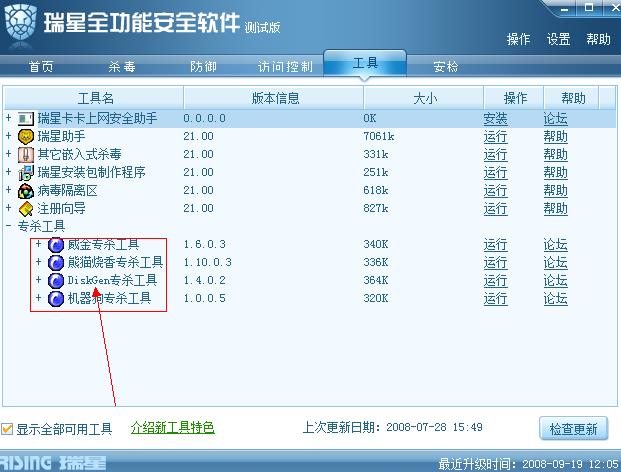Expand the 威金专杀工具 row
Image resolution: width=621 pixels, height=472 pixels.
pyautogui.click(x=38, y=244)
